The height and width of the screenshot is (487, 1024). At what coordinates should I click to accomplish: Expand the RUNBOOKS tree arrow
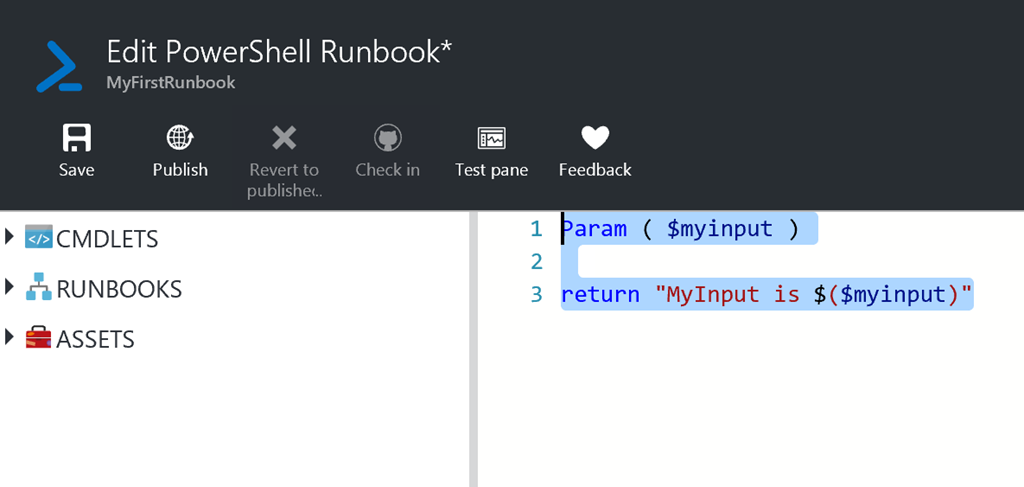pos(9,286)
